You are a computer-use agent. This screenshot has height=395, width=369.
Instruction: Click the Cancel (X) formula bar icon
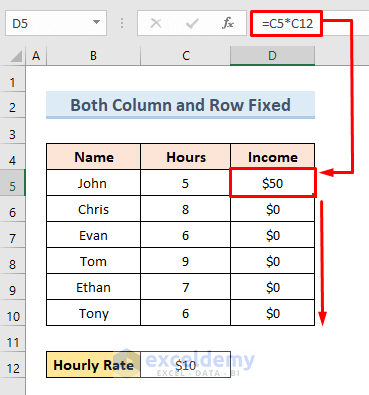(x=156, y=23)
